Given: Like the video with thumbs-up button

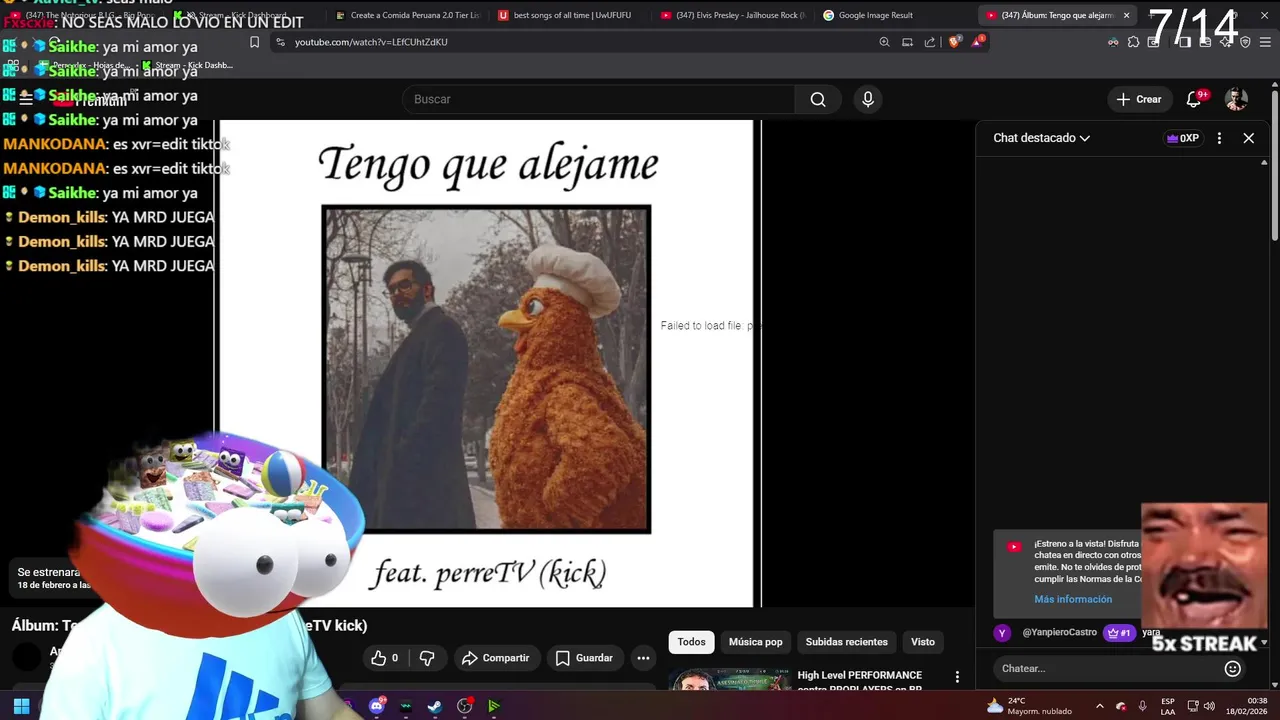Looking at the screenshot, I should 385,658.
